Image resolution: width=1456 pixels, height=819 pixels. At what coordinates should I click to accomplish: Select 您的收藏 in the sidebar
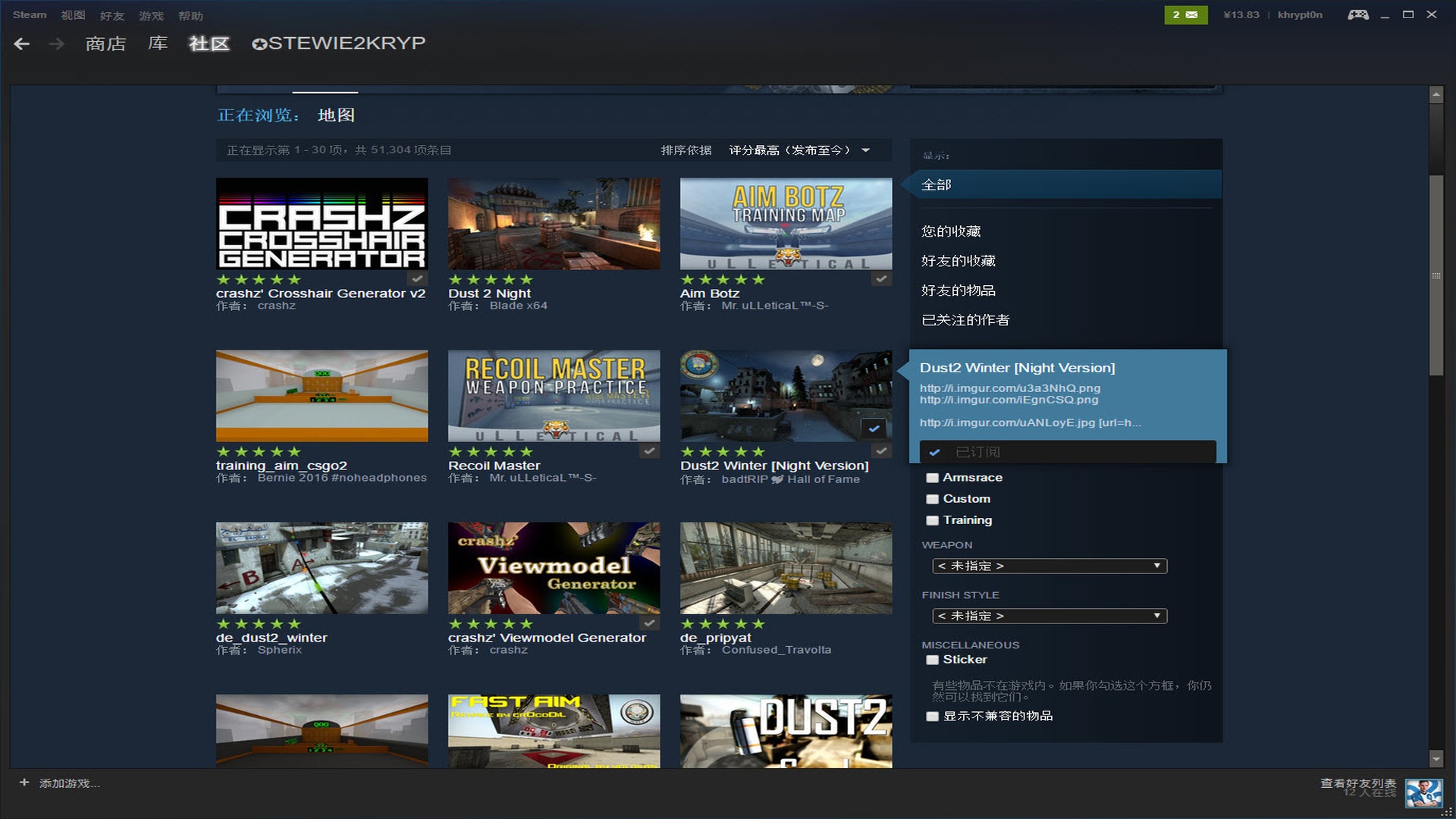951,231
